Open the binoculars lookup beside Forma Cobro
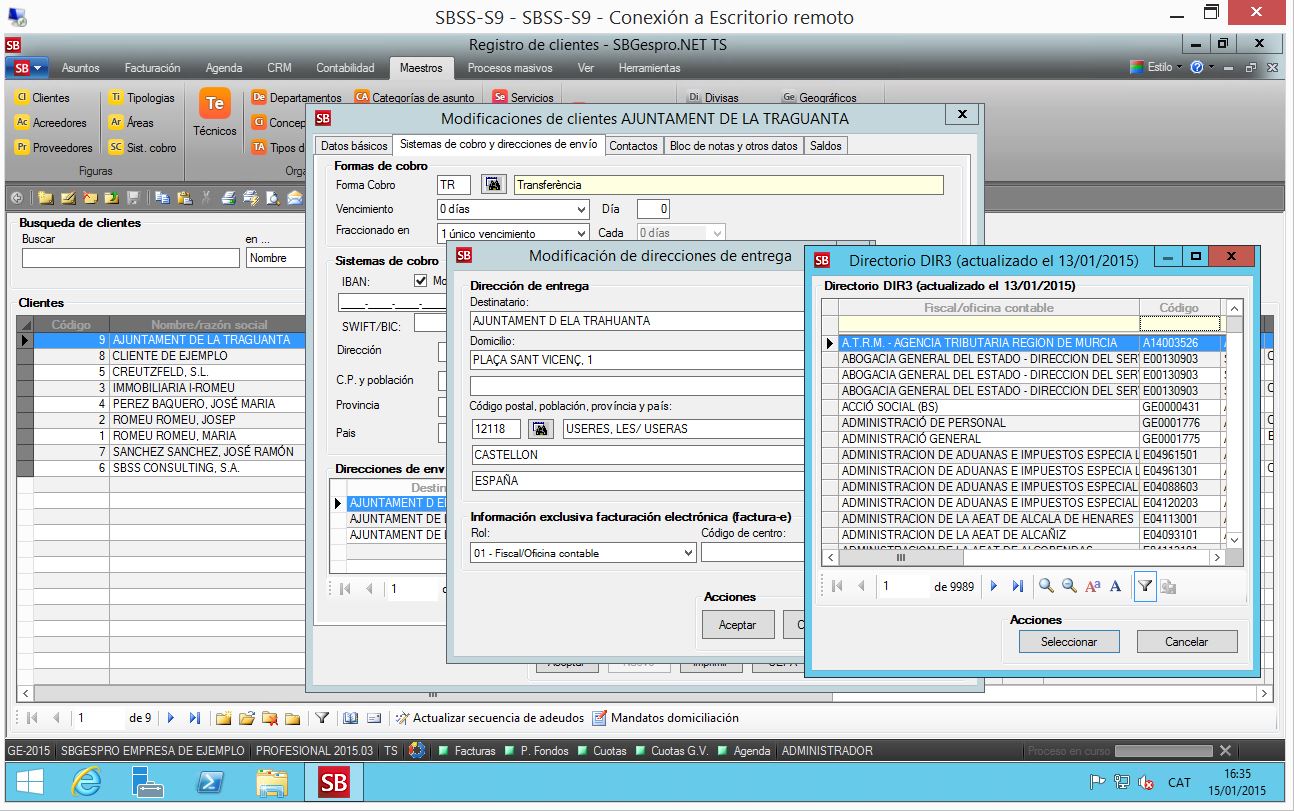Screen dimensions: 1294x811 [494, 184]
